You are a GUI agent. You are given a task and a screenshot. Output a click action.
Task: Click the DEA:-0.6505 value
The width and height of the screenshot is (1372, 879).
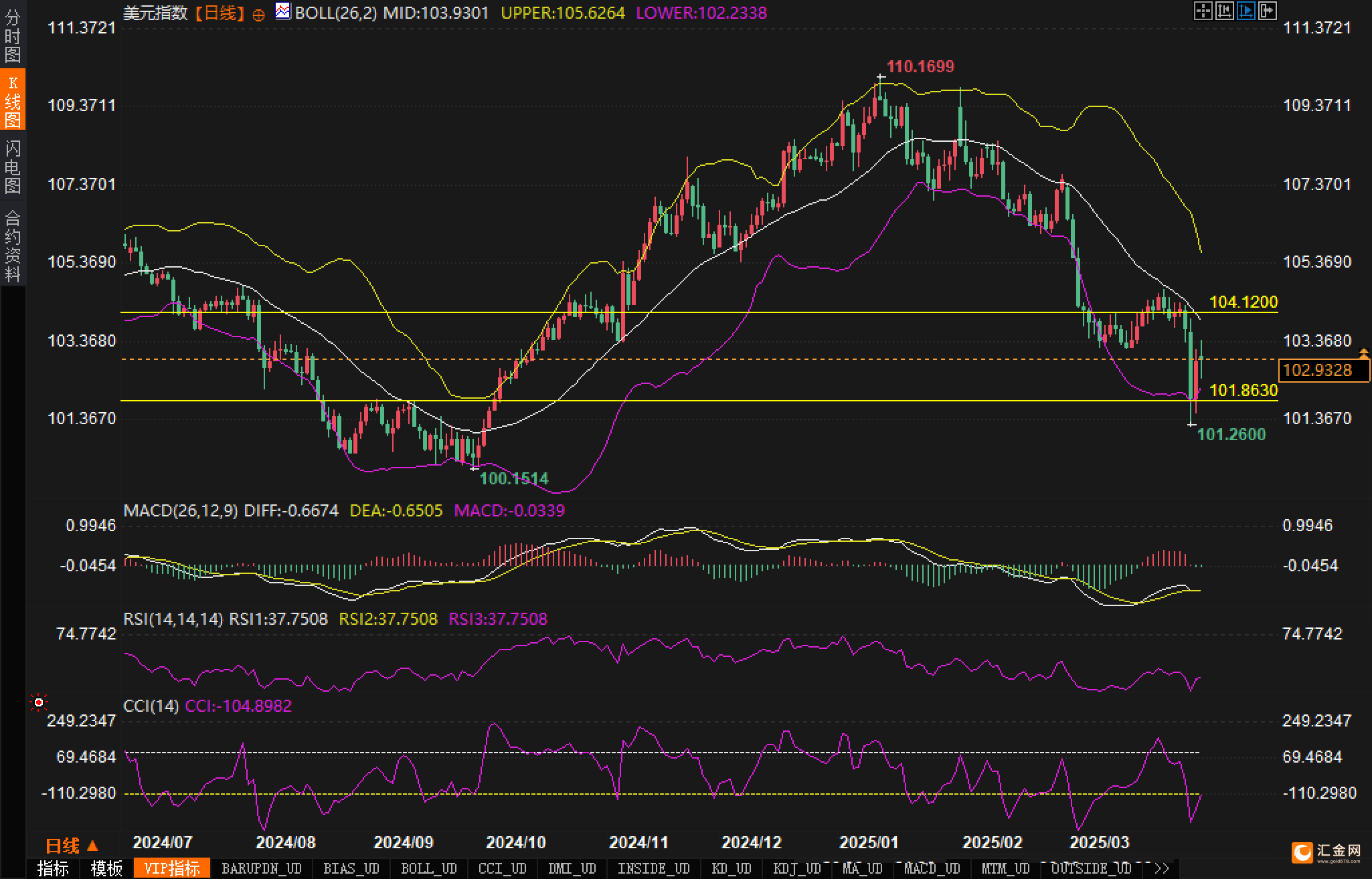[396, 510]
